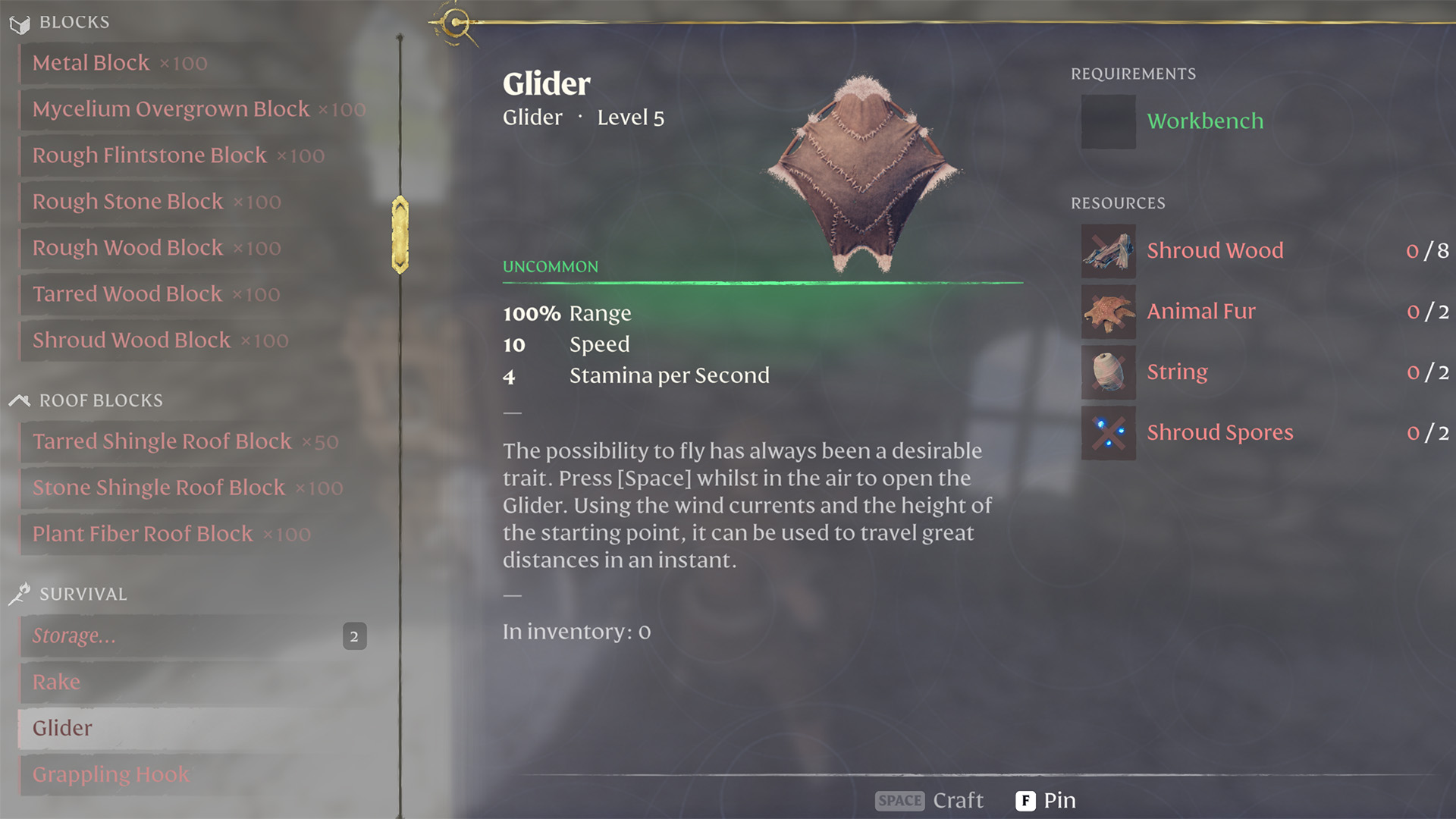Click the Shroud Spores resource icon
1456x819 pixels.
pyautogui.click(x=1109, y=432)
